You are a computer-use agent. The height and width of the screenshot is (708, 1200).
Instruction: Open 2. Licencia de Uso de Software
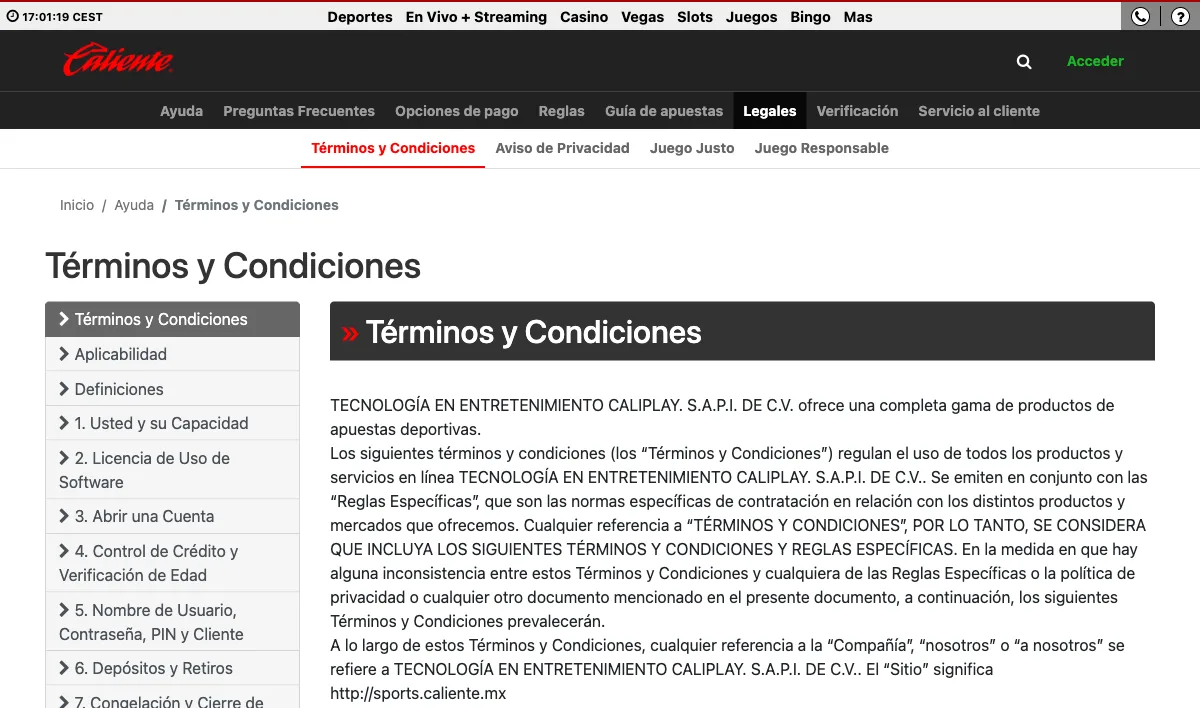pyautogui.click(x=172, y=470)
